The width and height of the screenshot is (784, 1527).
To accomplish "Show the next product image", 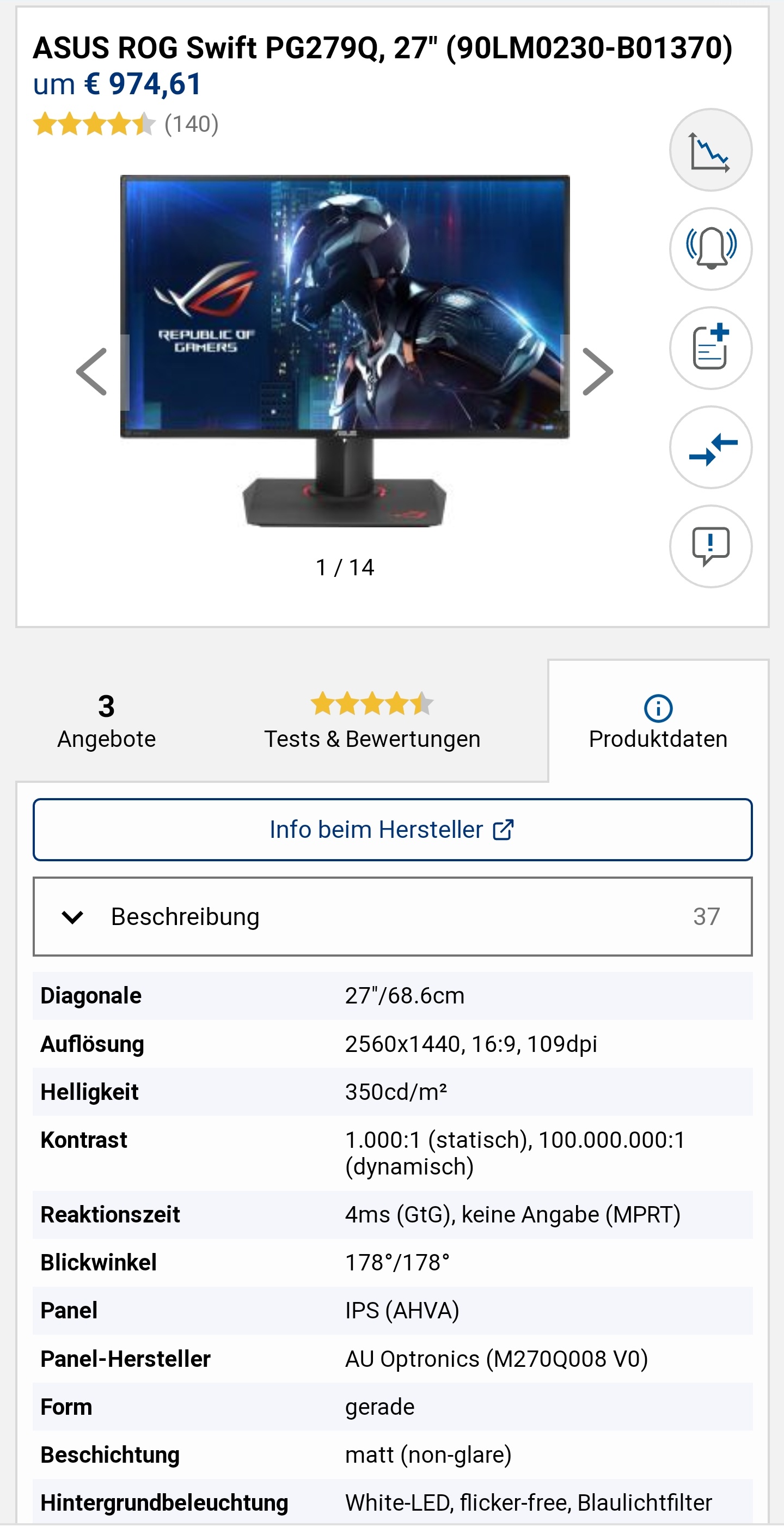I will tap(597, 372).
